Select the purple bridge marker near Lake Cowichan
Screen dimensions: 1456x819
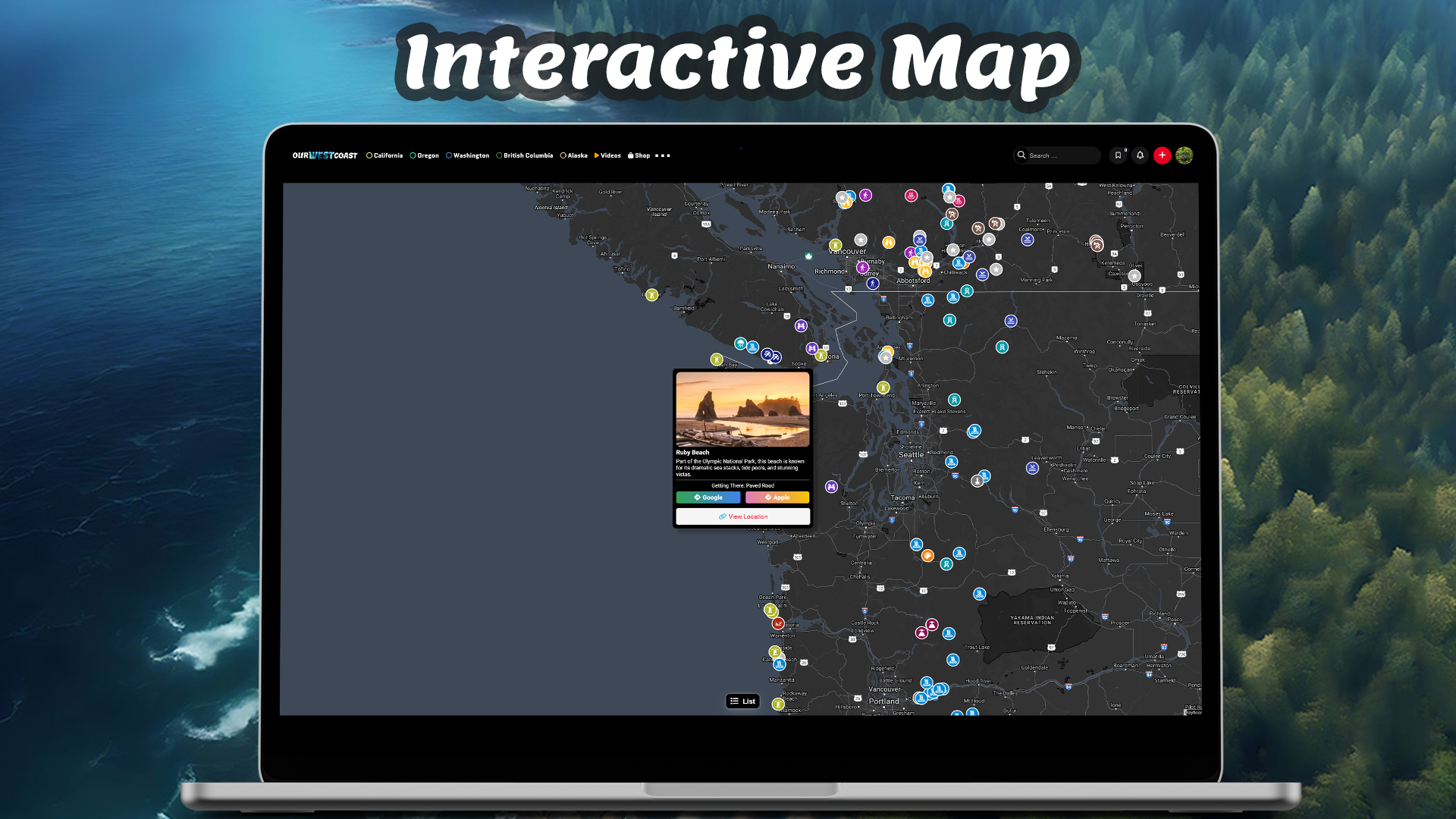802,326
